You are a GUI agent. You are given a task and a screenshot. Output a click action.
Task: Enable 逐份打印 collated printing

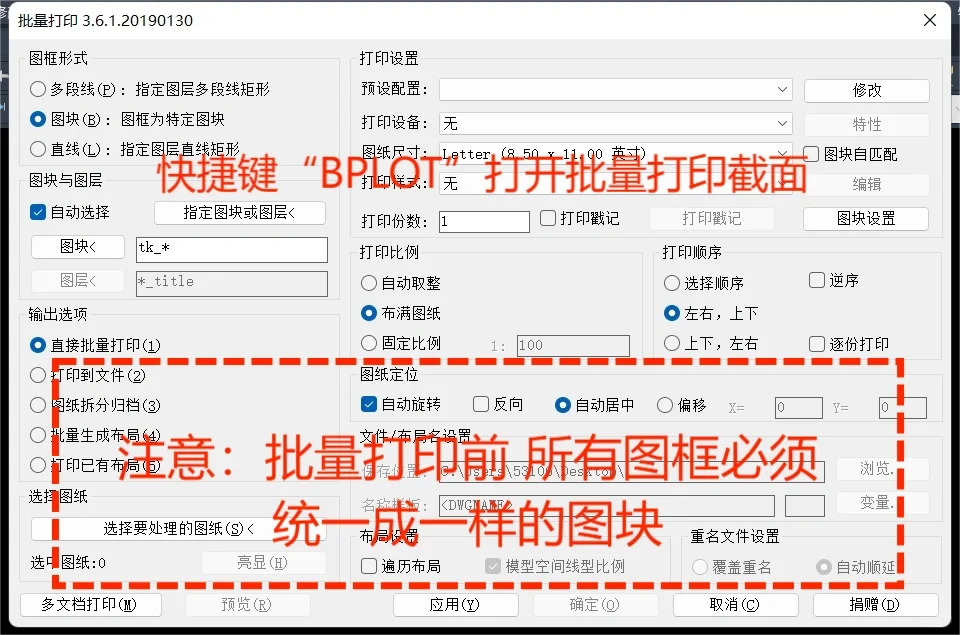click(x=815, y=343)
